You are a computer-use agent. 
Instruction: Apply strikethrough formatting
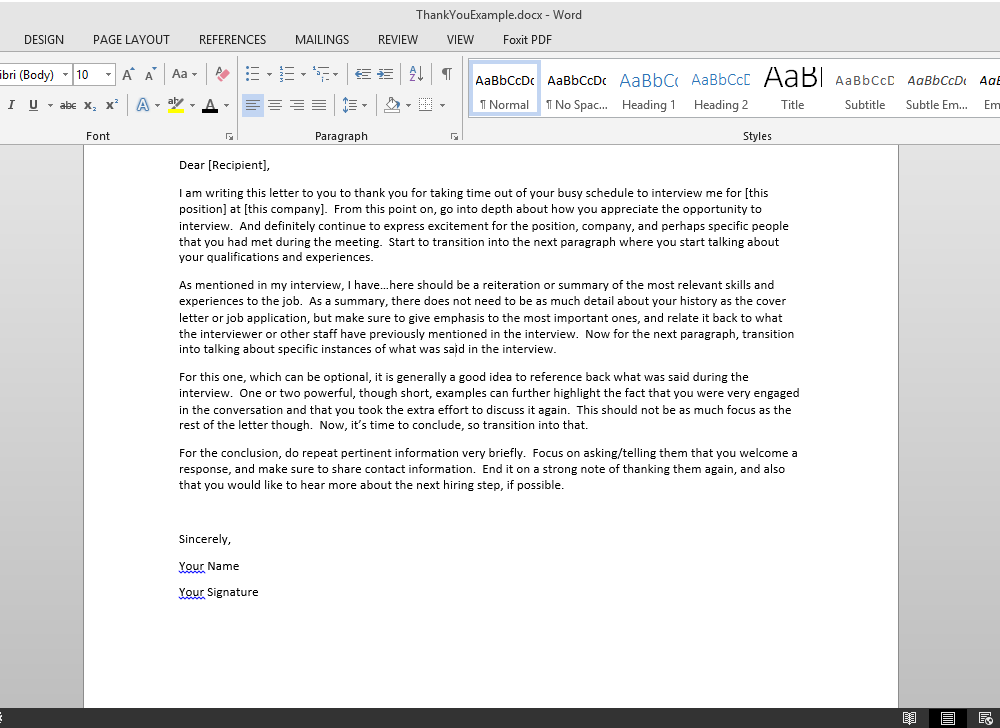click(x=68, y=106)
